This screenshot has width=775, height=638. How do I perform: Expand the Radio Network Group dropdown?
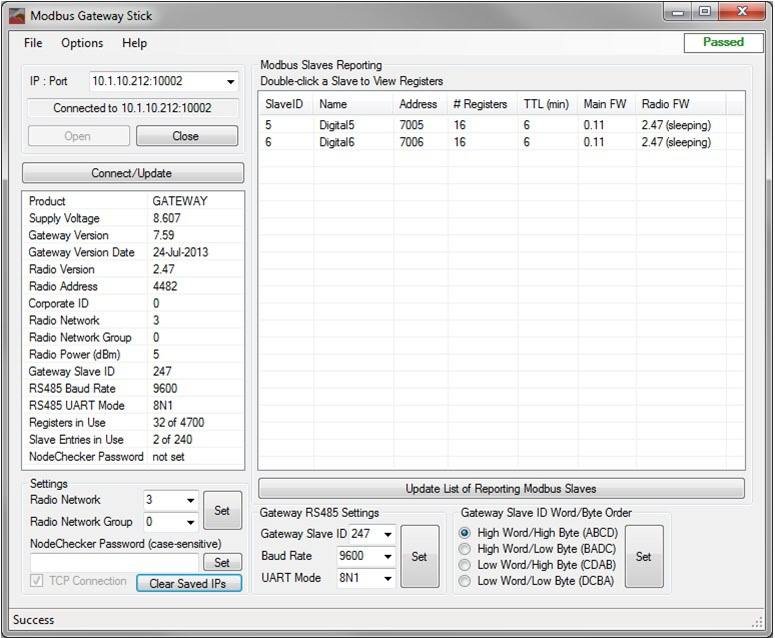point(190,522)
